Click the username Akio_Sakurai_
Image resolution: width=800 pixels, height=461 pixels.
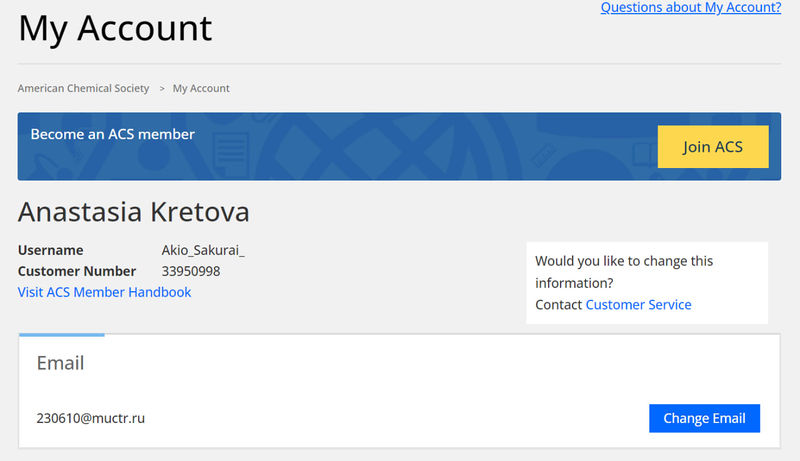click(203, 250)
